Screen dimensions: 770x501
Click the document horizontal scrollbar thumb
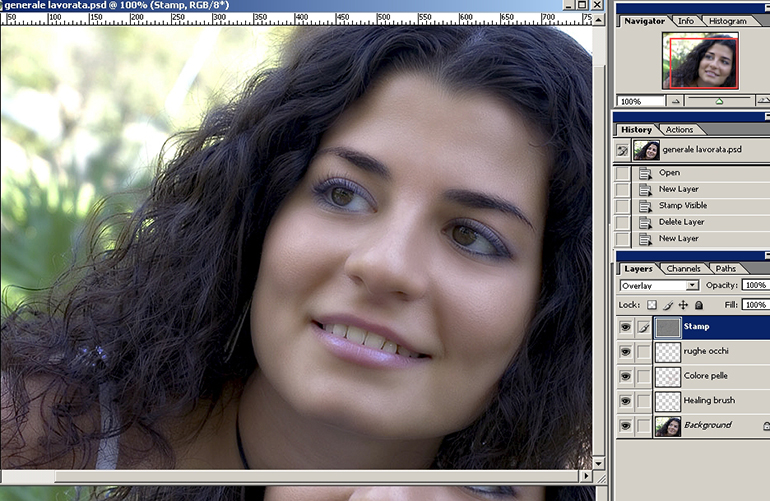point(317,476)
